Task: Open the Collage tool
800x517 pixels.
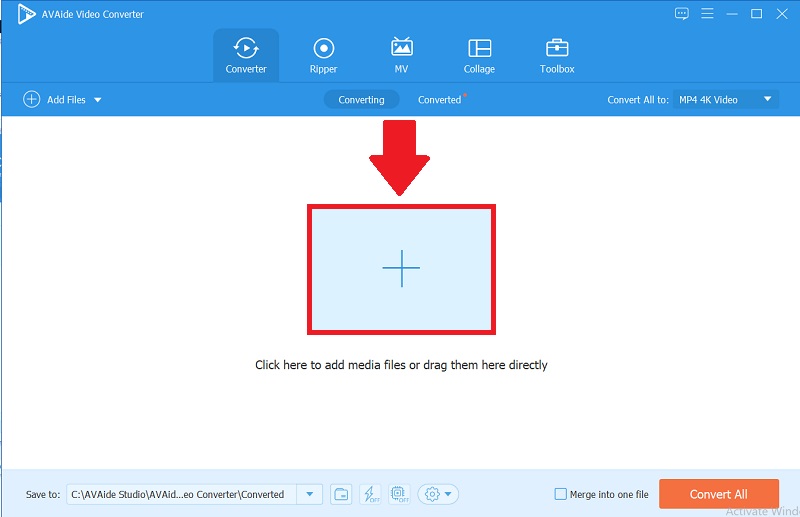Action: 479,55
